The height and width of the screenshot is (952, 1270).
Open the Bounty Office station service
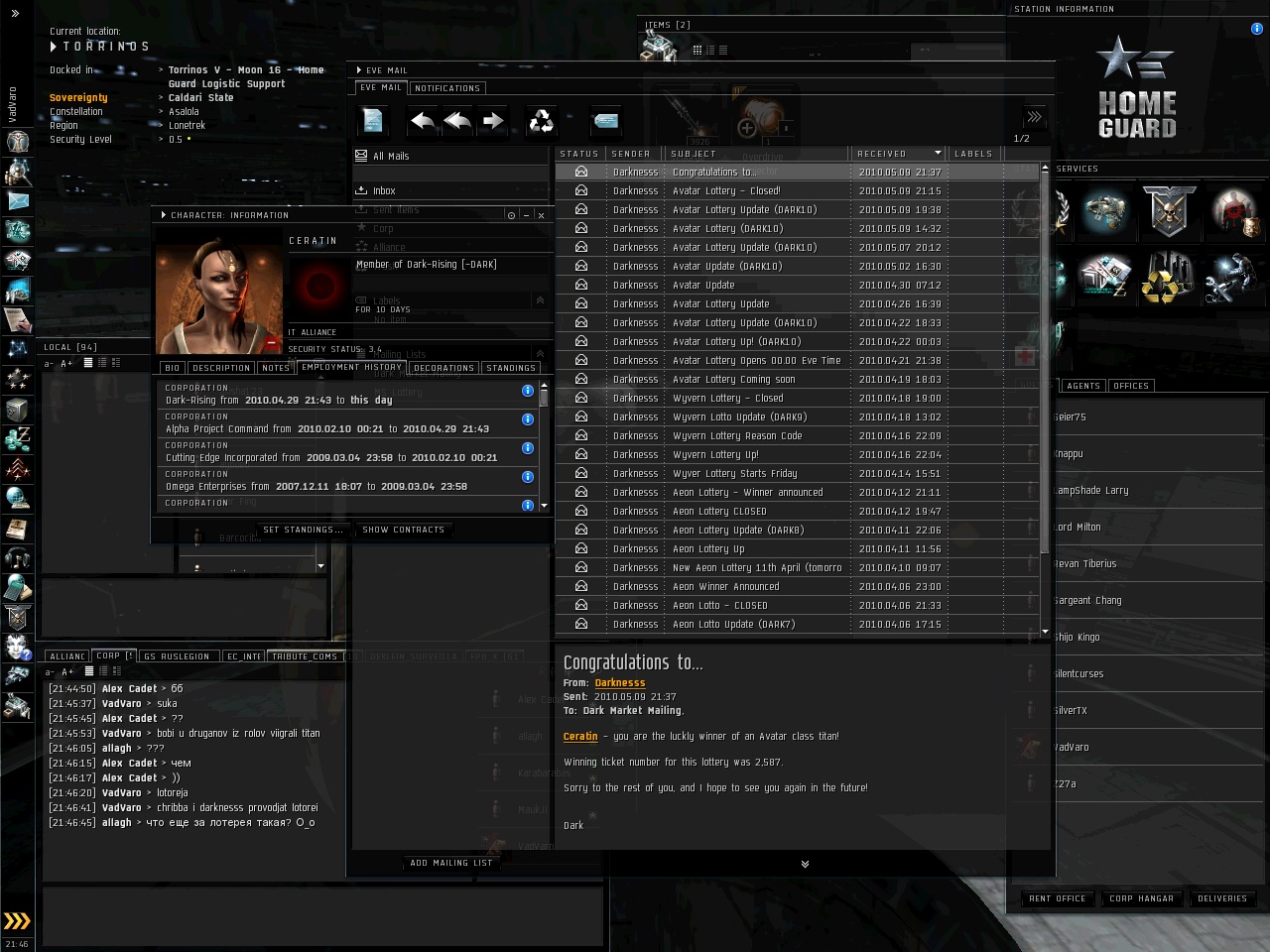(1234, 210)
